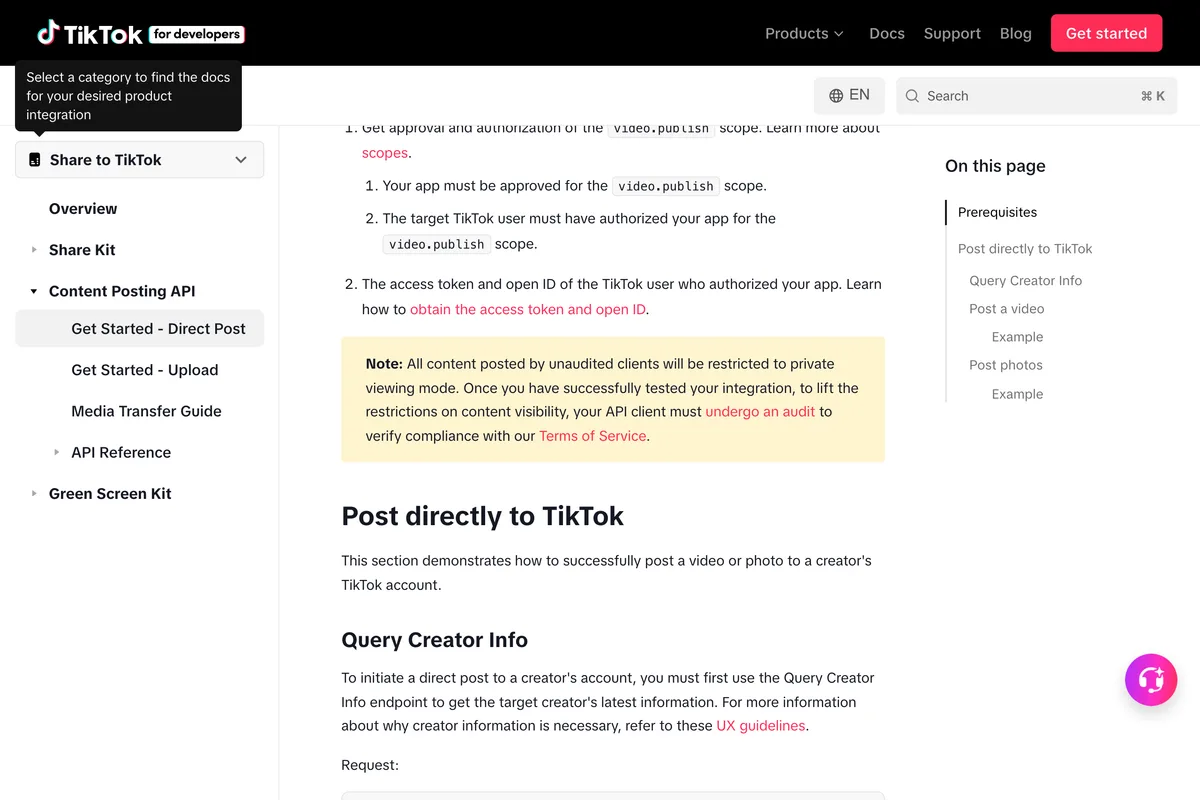The height and width of the screenshot is (800, 1200).
Task: Open the Terms of Service link
Action: pos(593,436)
